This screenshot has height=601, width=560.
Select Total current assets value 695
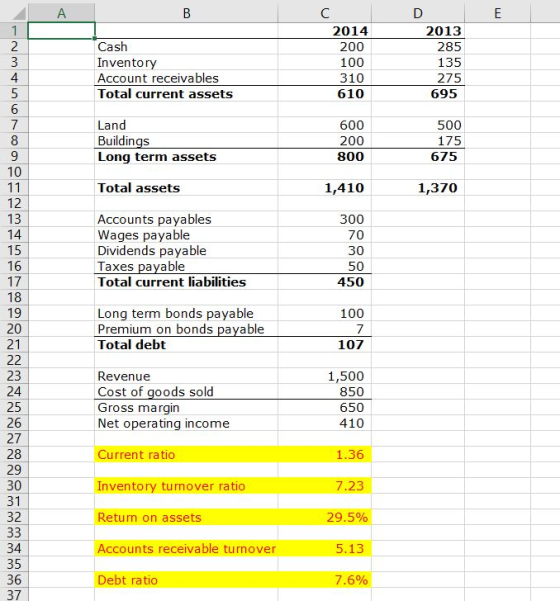pos(418,94)
